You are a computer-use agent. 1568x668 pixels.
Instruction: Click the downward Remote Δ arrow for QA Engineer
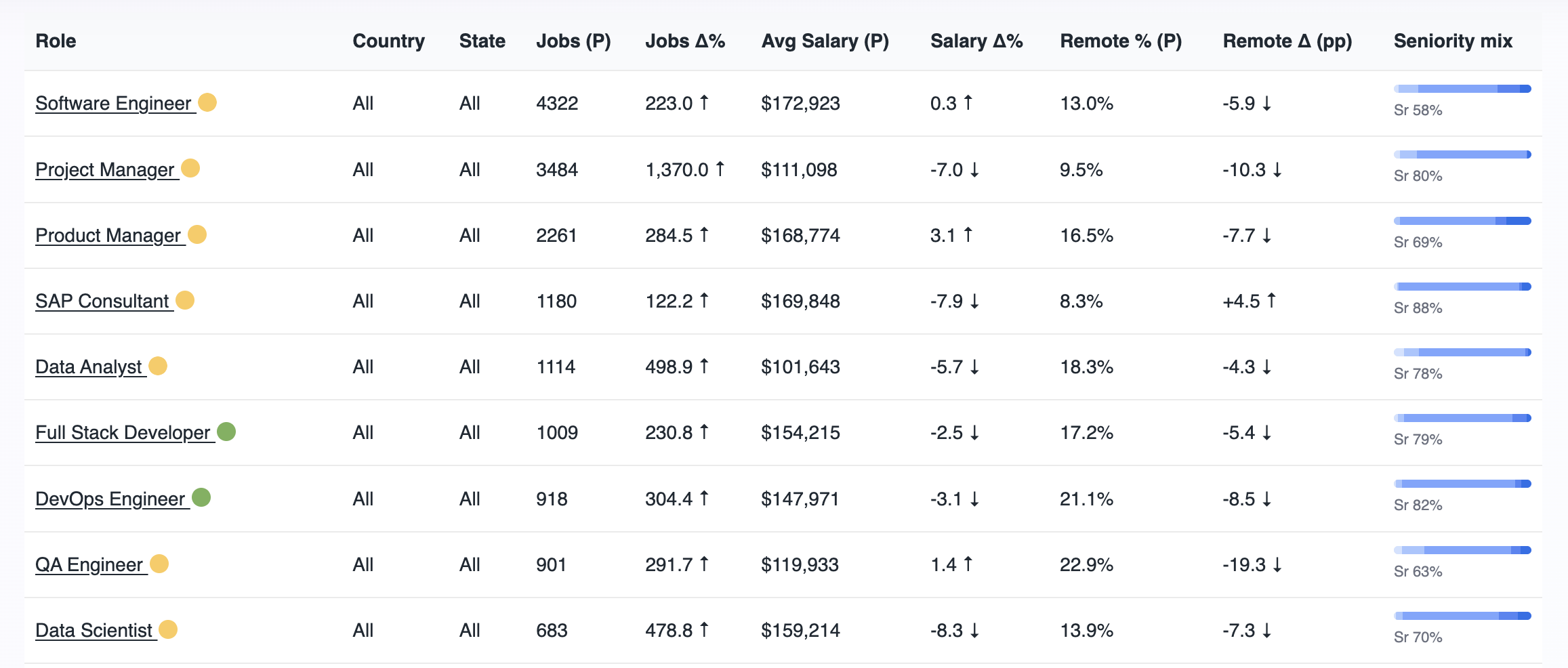coord(1277,564)
